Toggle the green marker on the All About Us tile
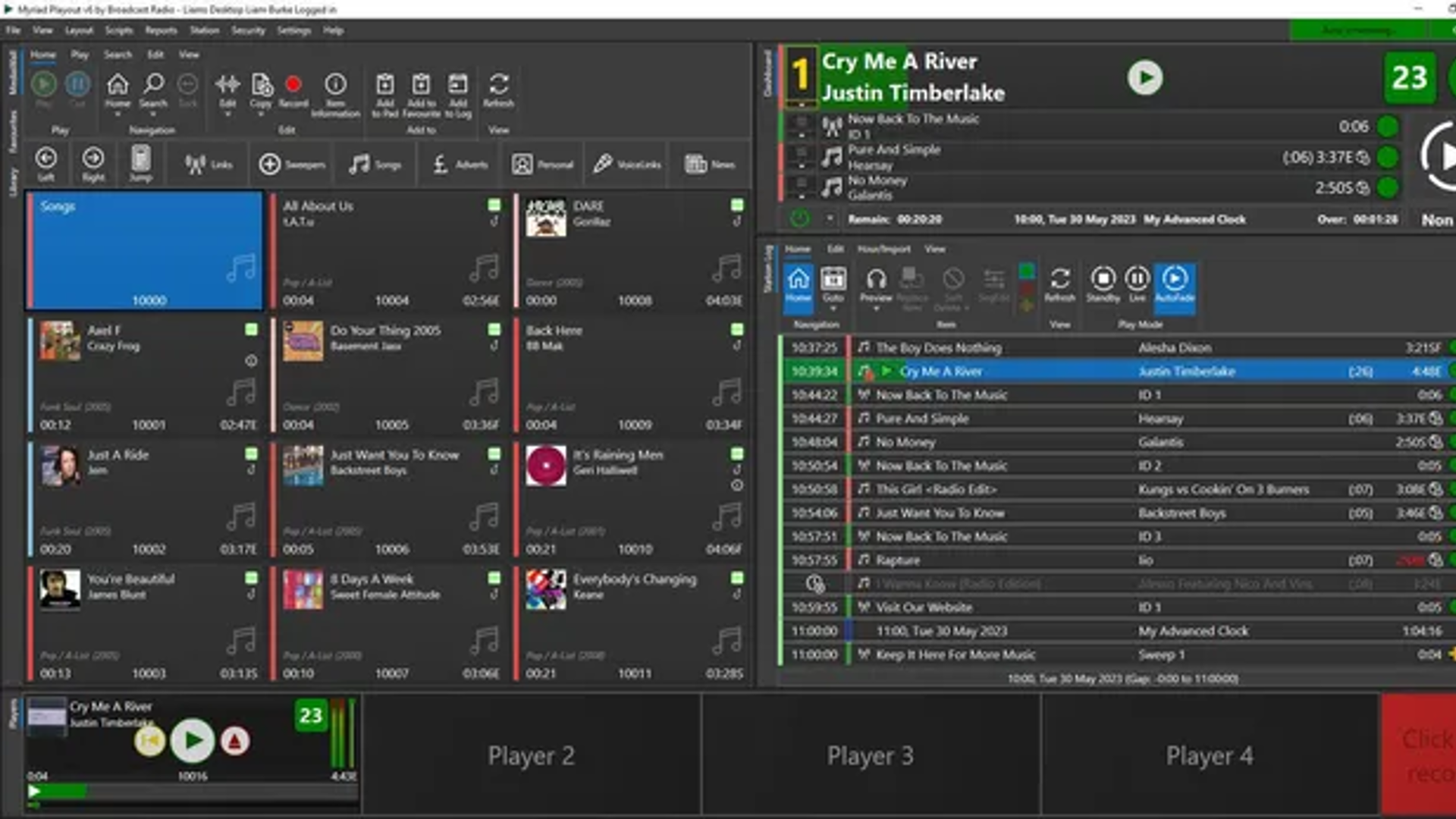 (494, 205)
